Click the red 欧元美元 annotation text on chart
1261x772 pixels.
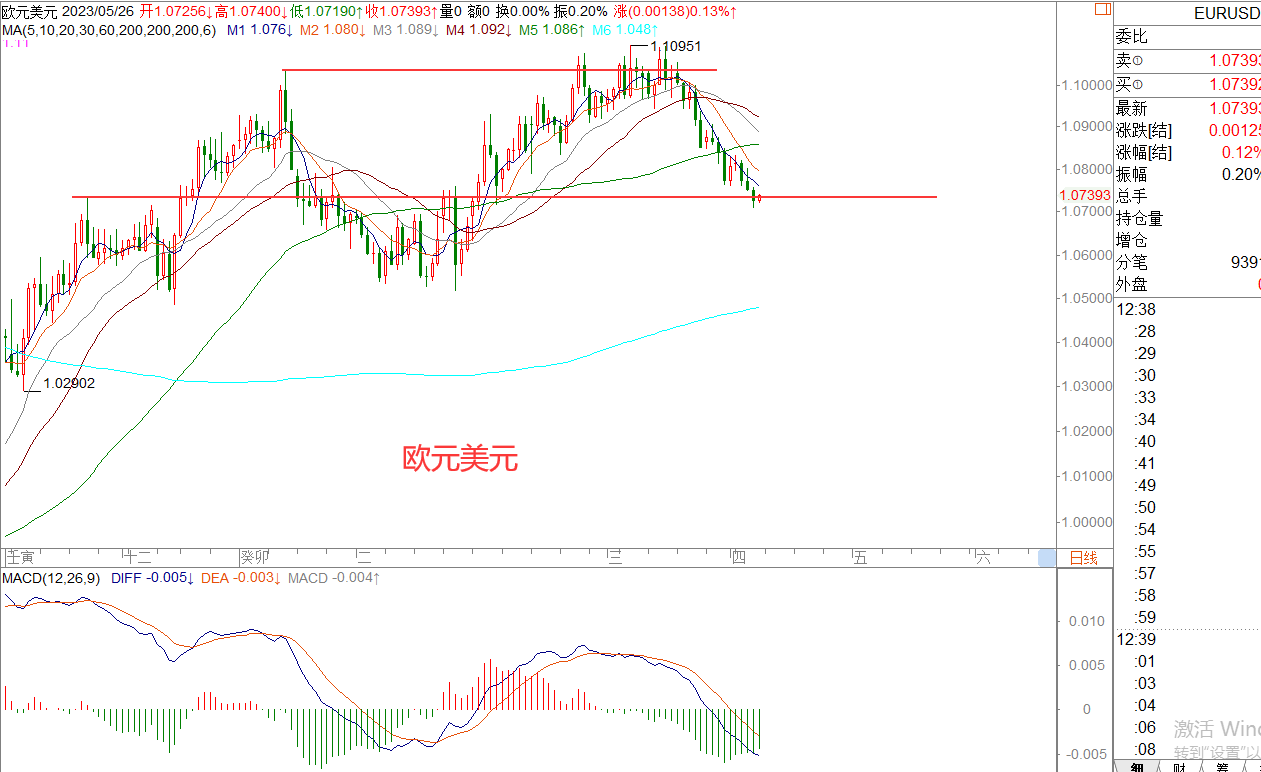pos(460,459)
